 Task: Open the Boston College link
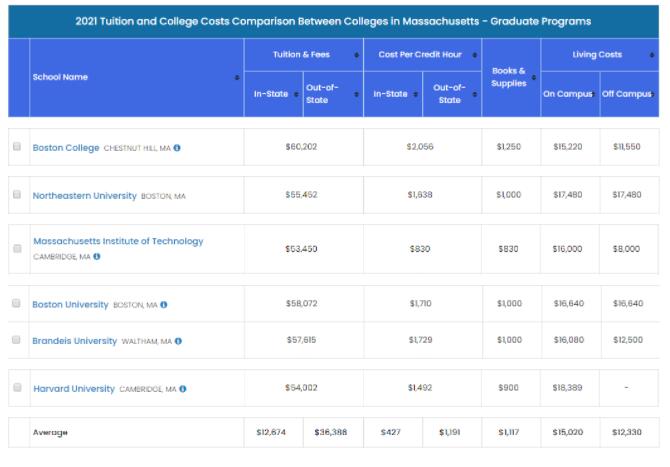pos(66,148)
